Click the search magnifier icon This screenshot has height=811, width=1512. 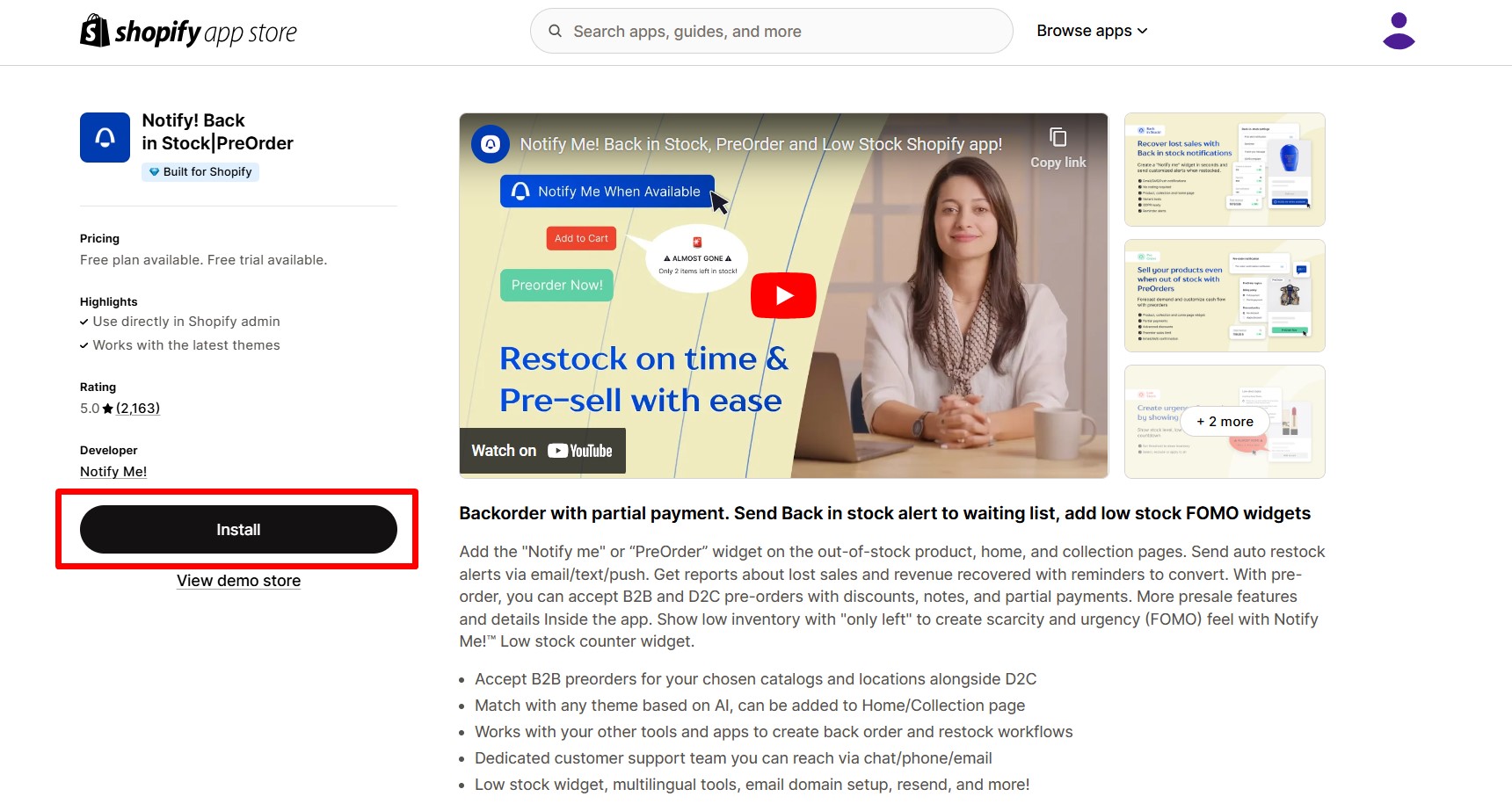(x=555, y=31)
